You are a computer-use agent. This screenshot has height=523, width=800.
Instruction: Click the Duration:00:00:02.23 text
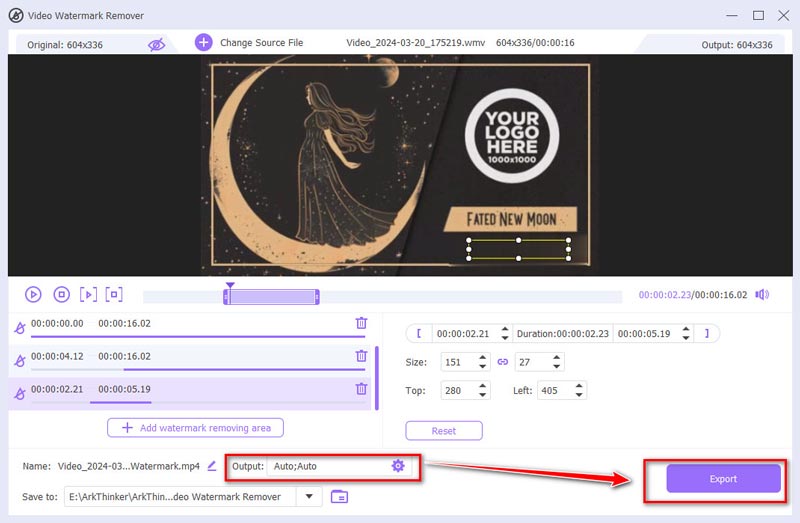click(x=563, y=334)
